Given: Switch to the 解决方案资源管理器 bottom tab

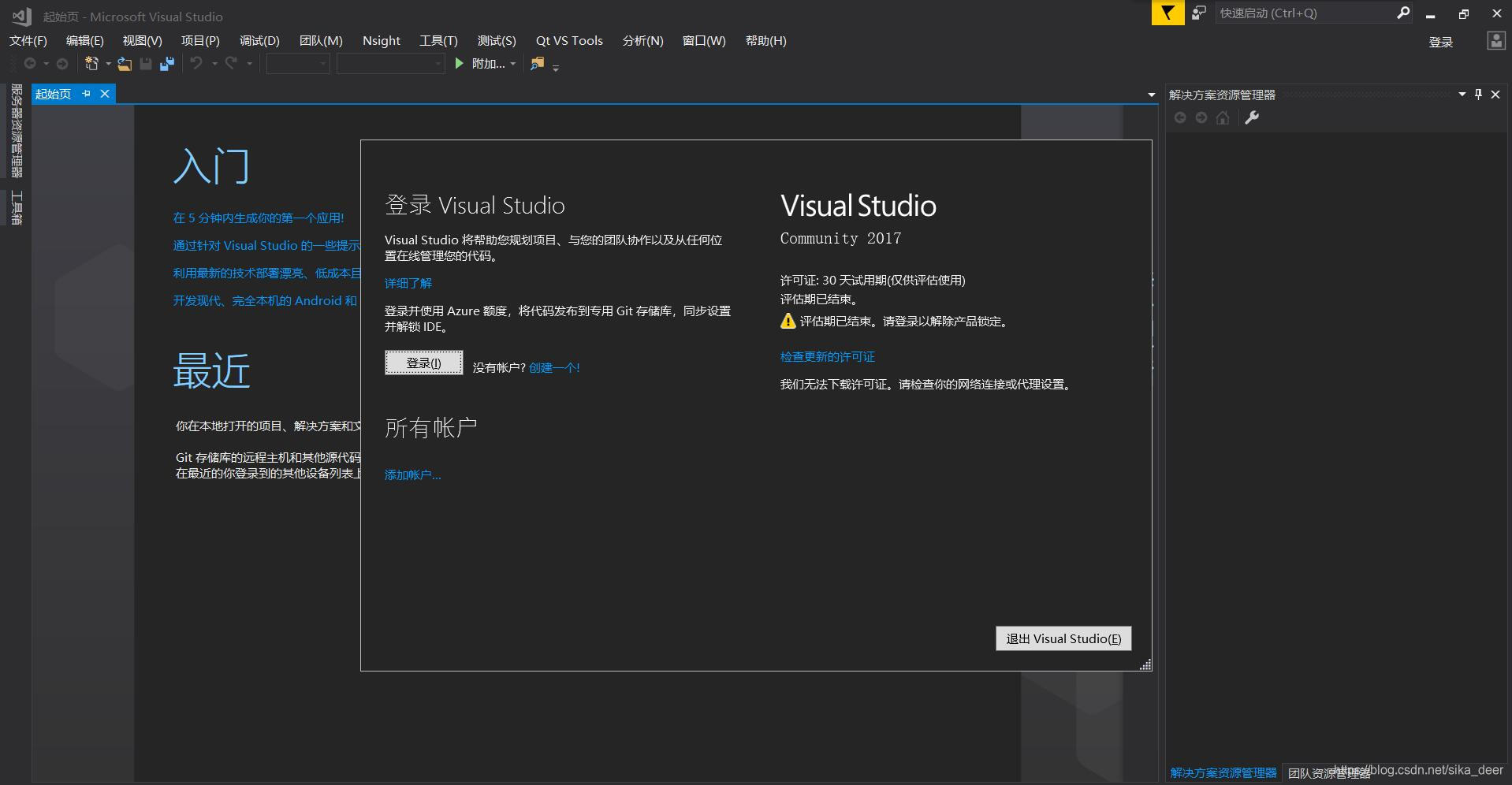Looking at the screenshot, I should pos(1223,772).
